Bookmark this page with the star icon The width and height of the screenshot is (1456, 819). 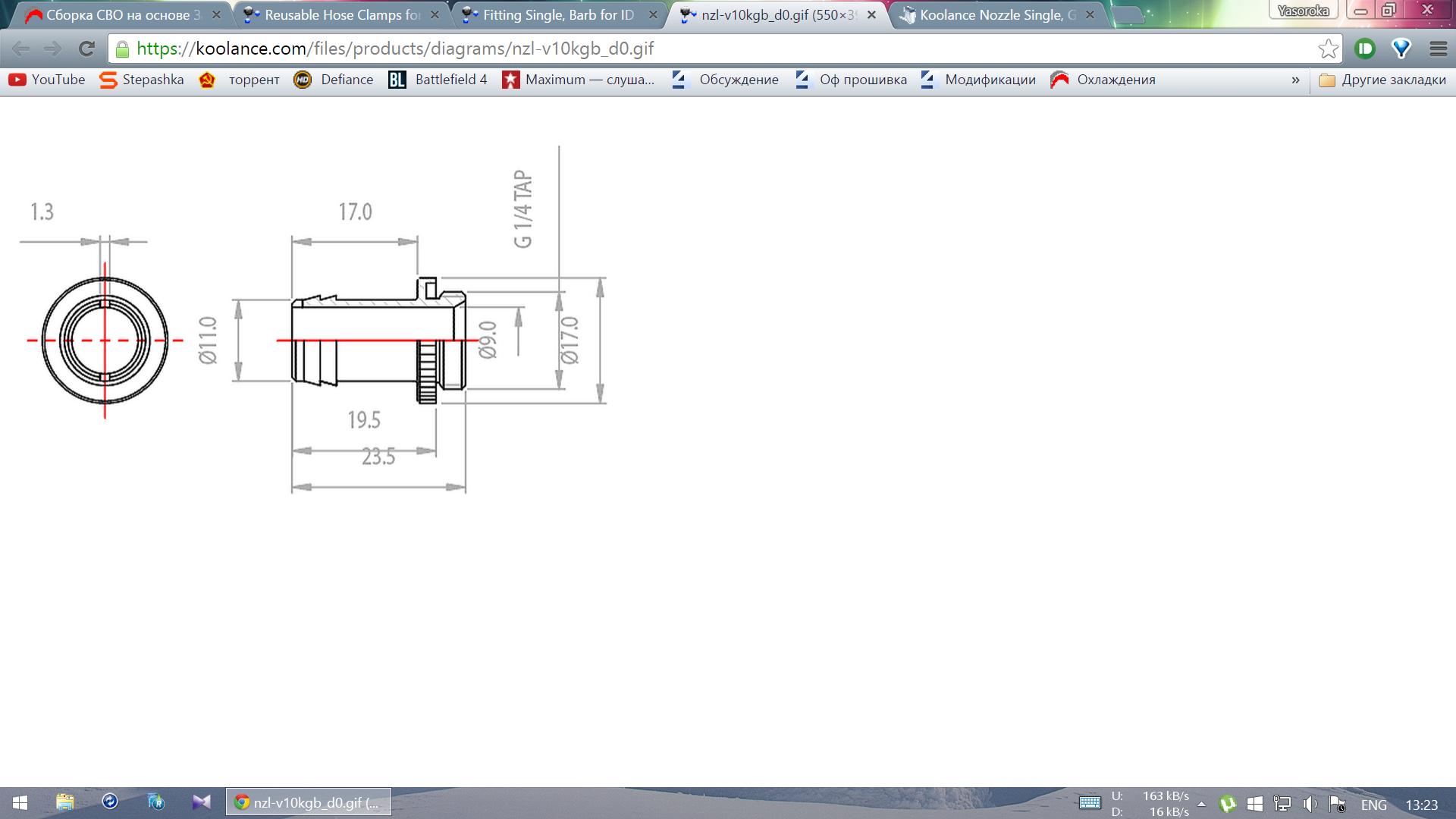point(1328,49)
